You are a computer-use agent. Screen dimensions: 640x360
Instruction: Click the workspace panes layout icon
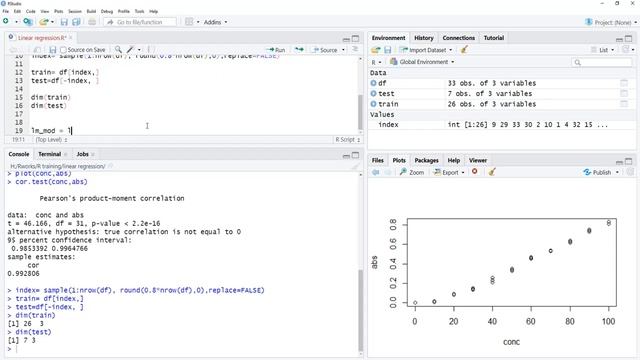coord(189,22)
